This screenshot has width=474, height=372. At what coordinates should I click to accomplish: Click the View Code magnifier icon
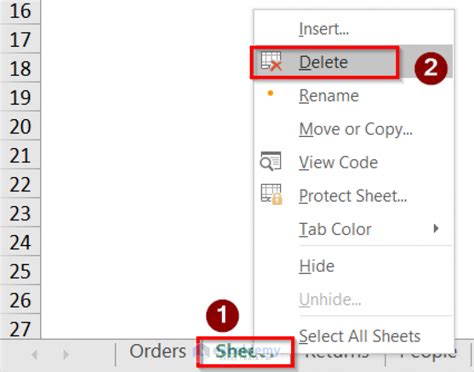[271, 161]
